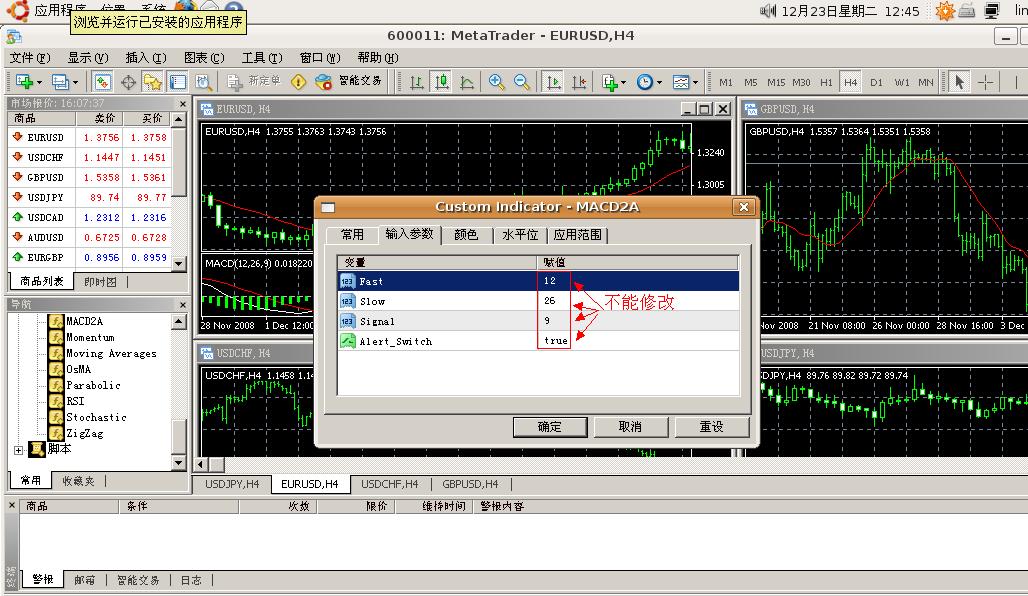Select the vertical line drawing tool
Viewport: 1028px width, 596px height.
(x=1016, y=82)
